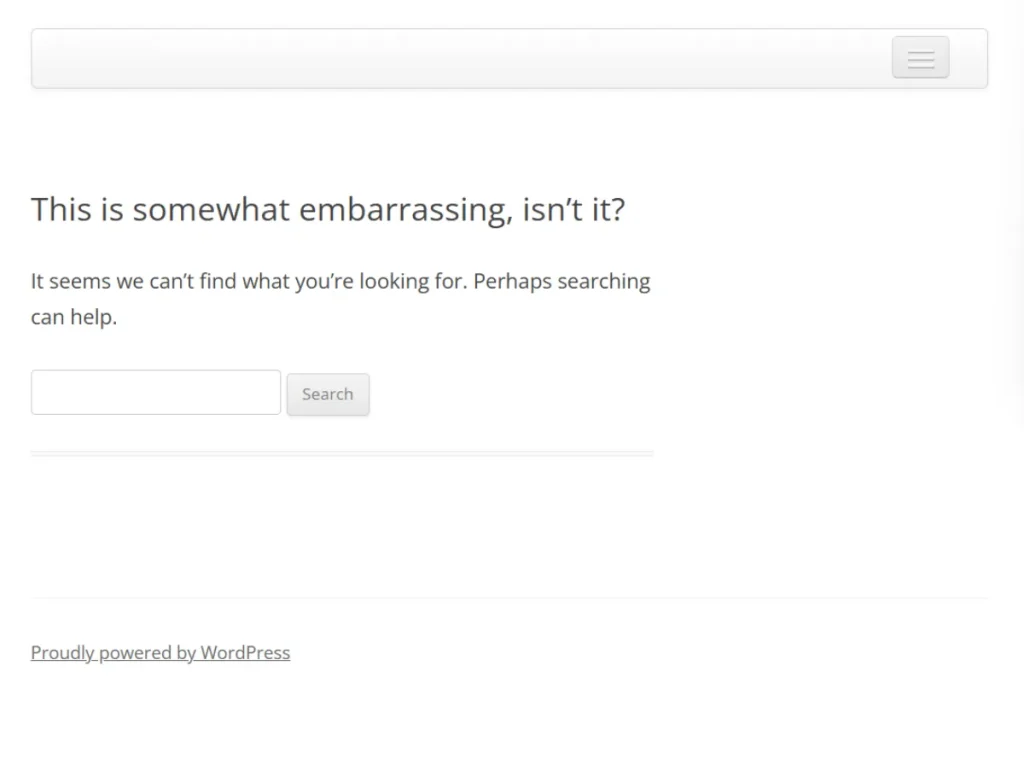Open the Proudly powered by WordPress link

point(160,653)
